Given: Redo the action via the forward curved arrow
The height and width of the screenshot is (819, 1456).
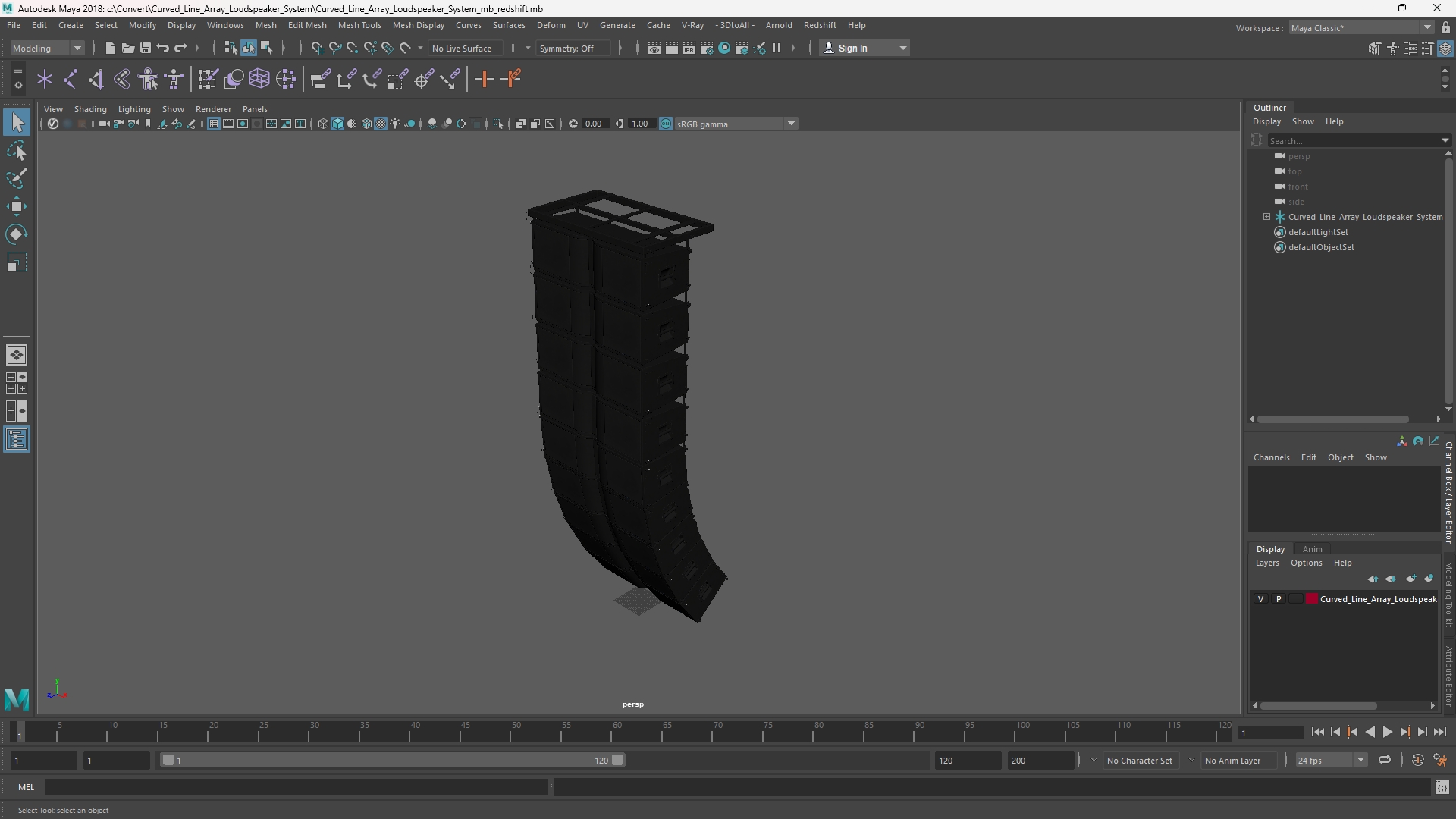Looking at the screenshot, I should tap(180, 48).
